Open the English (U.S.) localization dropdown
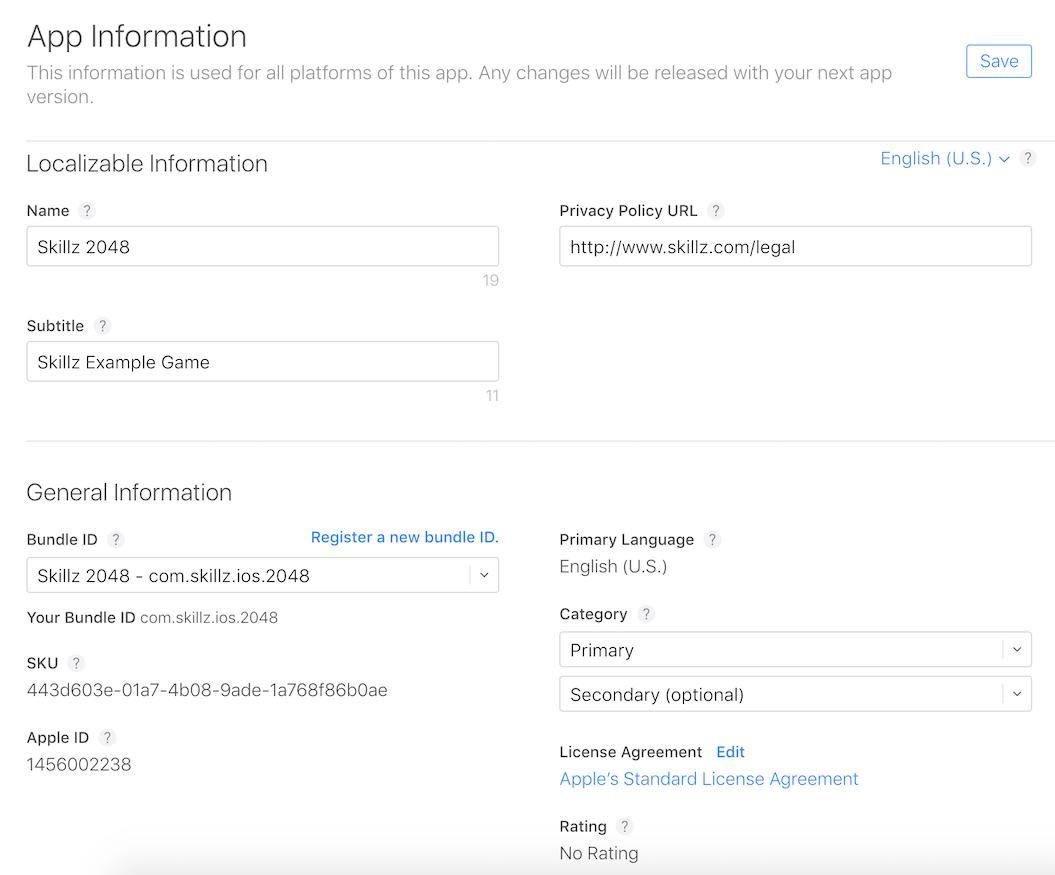 [945, 159]
